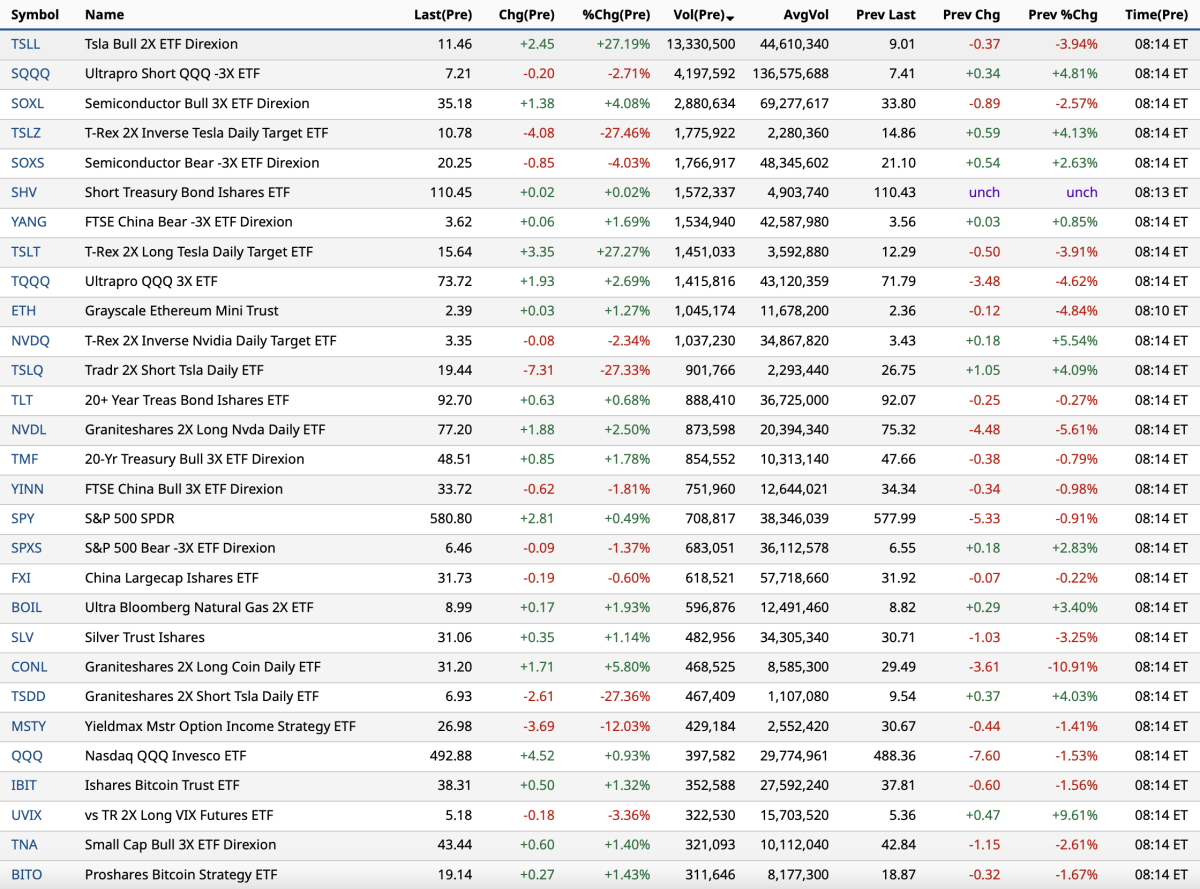The image size is (1200, 889).
Task: Click the BITO ticker link
Action: click(26, 874)
